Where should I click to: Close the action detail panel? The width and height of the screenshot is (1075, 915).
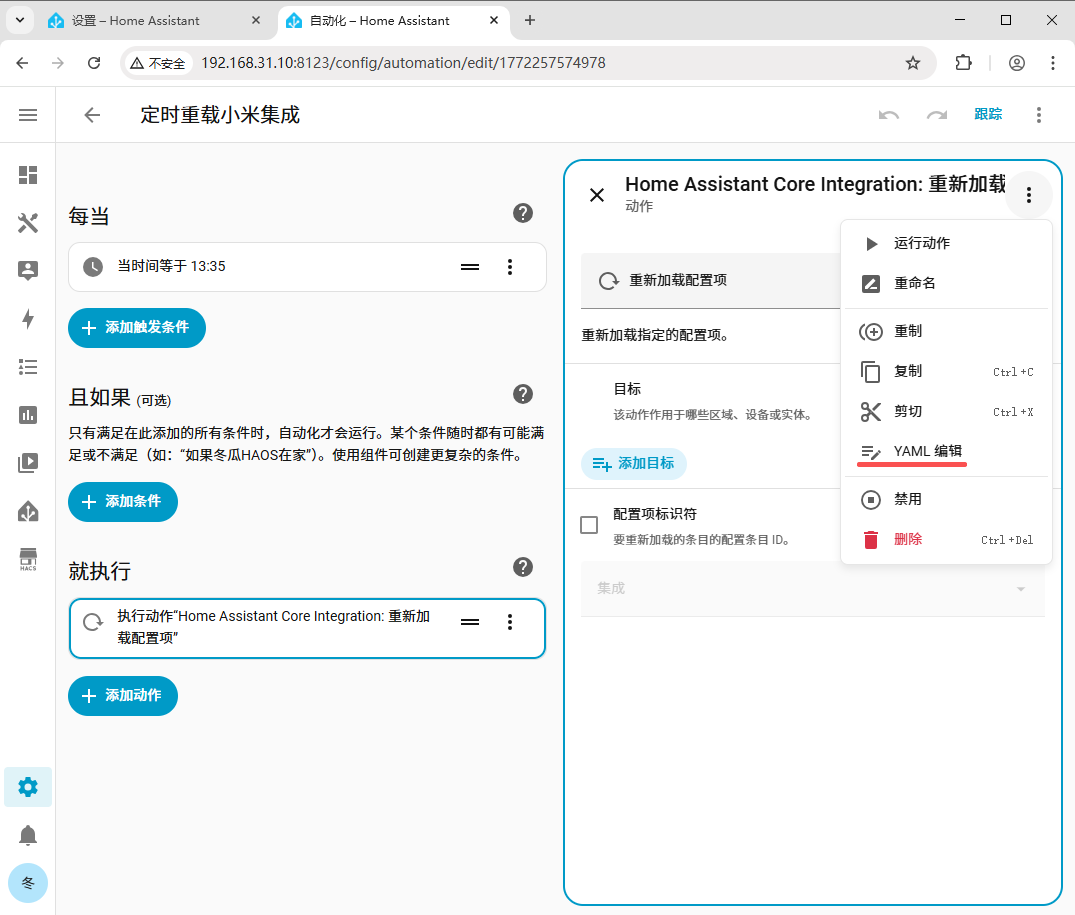(597, 195)
